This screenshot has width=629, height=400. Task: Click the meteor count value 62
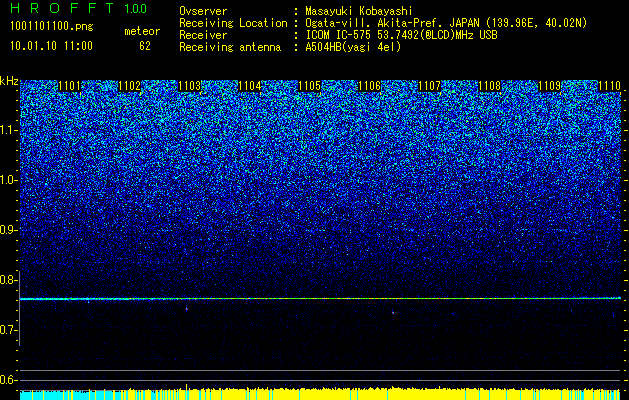(145, 46)
